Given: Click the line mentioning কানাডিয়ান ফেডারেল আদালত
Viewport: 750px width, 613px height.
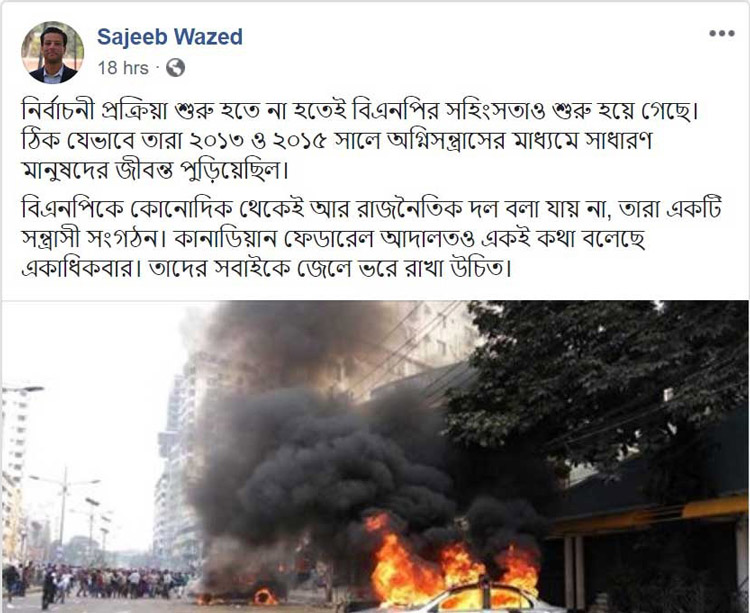Looking at the screenshot, I should [334, 239].
